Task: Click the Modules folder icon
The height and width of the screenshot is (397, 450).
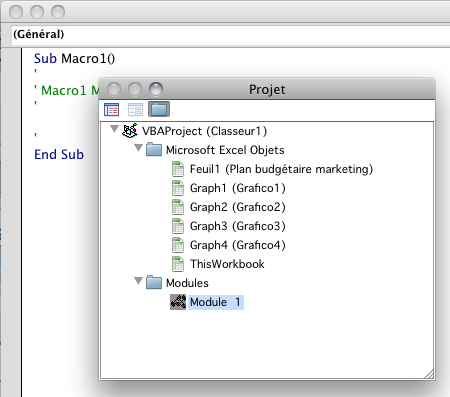Action: (x=154, y=282)
